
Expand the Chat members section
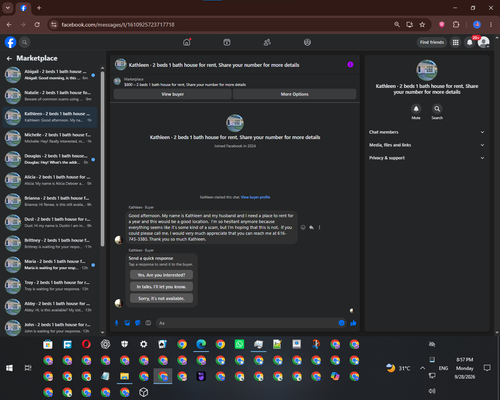point(427,132)
